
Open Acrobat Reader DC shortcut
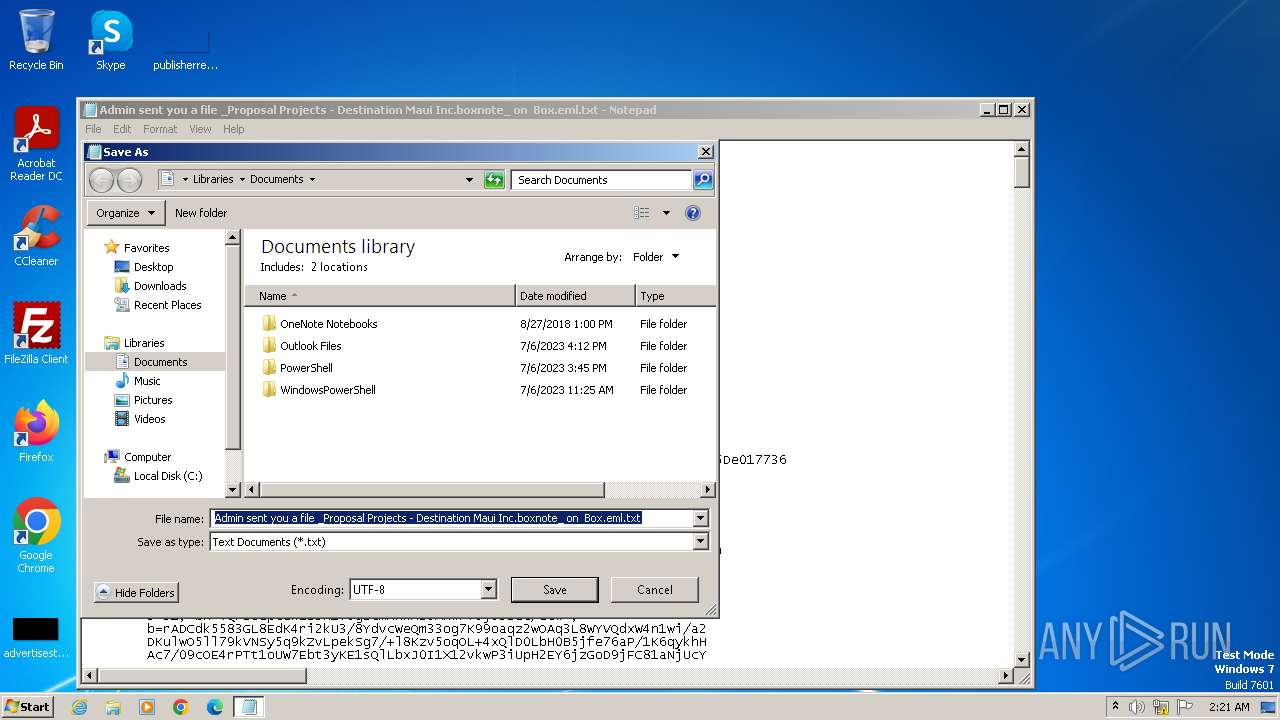pyautogui.click(x=36, y=144)
